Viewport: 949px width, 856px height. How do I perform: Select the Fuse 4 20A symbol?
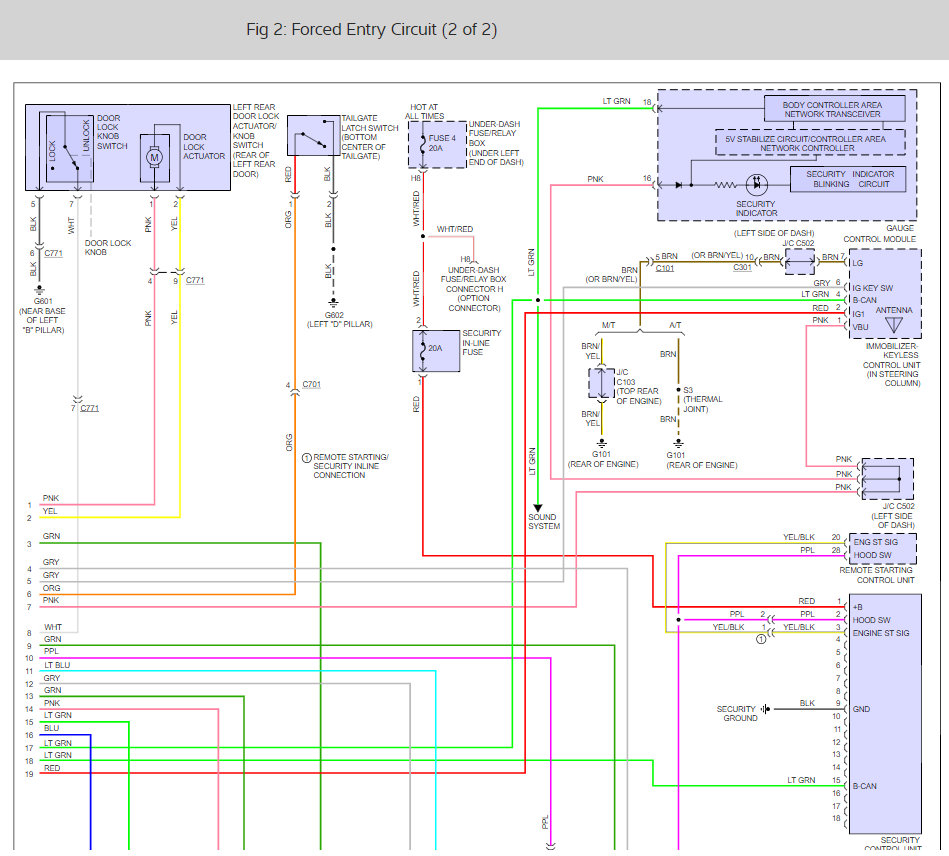coord(437,144)
